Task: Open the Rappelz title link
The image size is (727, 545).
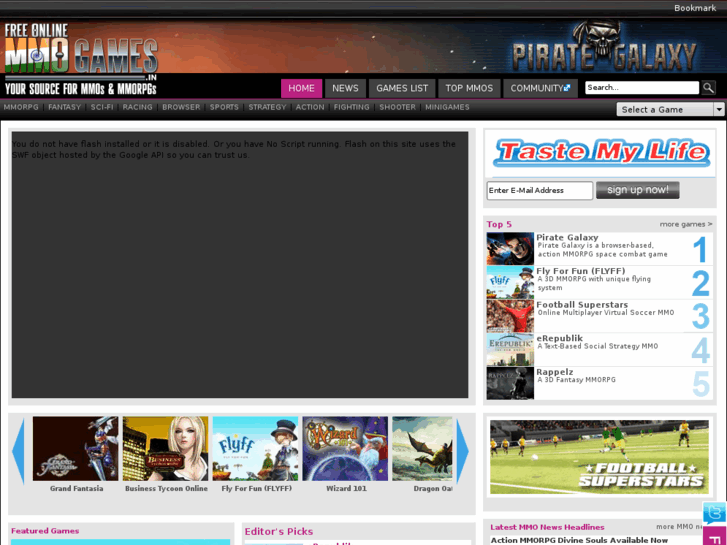Action: (555, 372)
